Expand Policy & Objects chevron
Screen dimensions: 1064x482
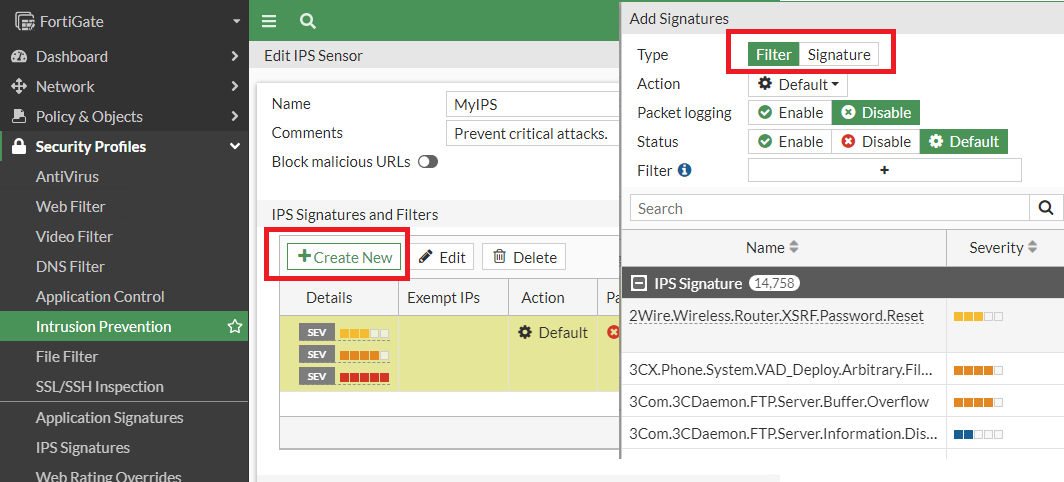[235, 116]
